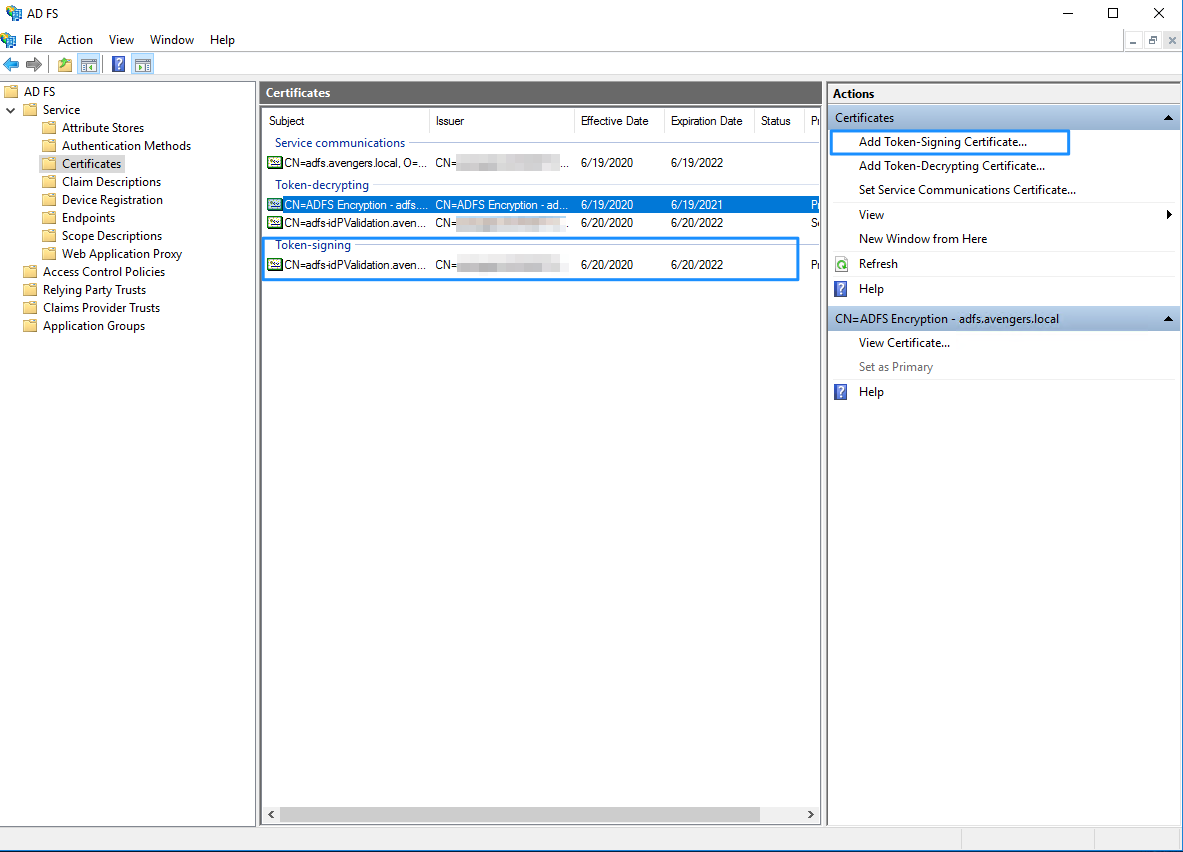The image size is (1183, 852).
Task: Toggle the Show/Hide Console Tree toolbar icon
Action: click(x=89, y=64)
